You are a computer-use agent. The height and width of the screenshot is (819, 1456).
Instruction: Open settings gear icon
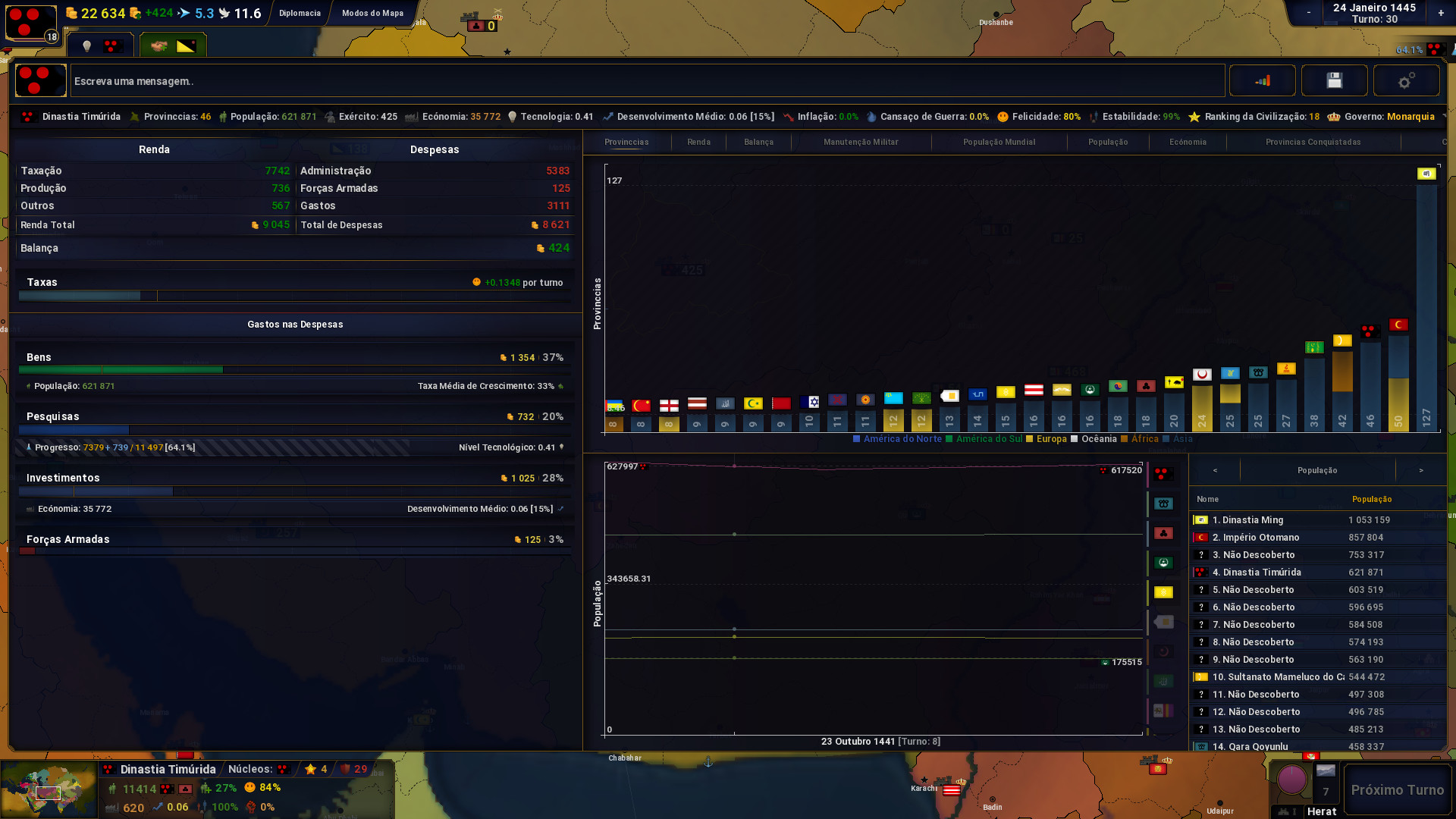click(1406, 80)
